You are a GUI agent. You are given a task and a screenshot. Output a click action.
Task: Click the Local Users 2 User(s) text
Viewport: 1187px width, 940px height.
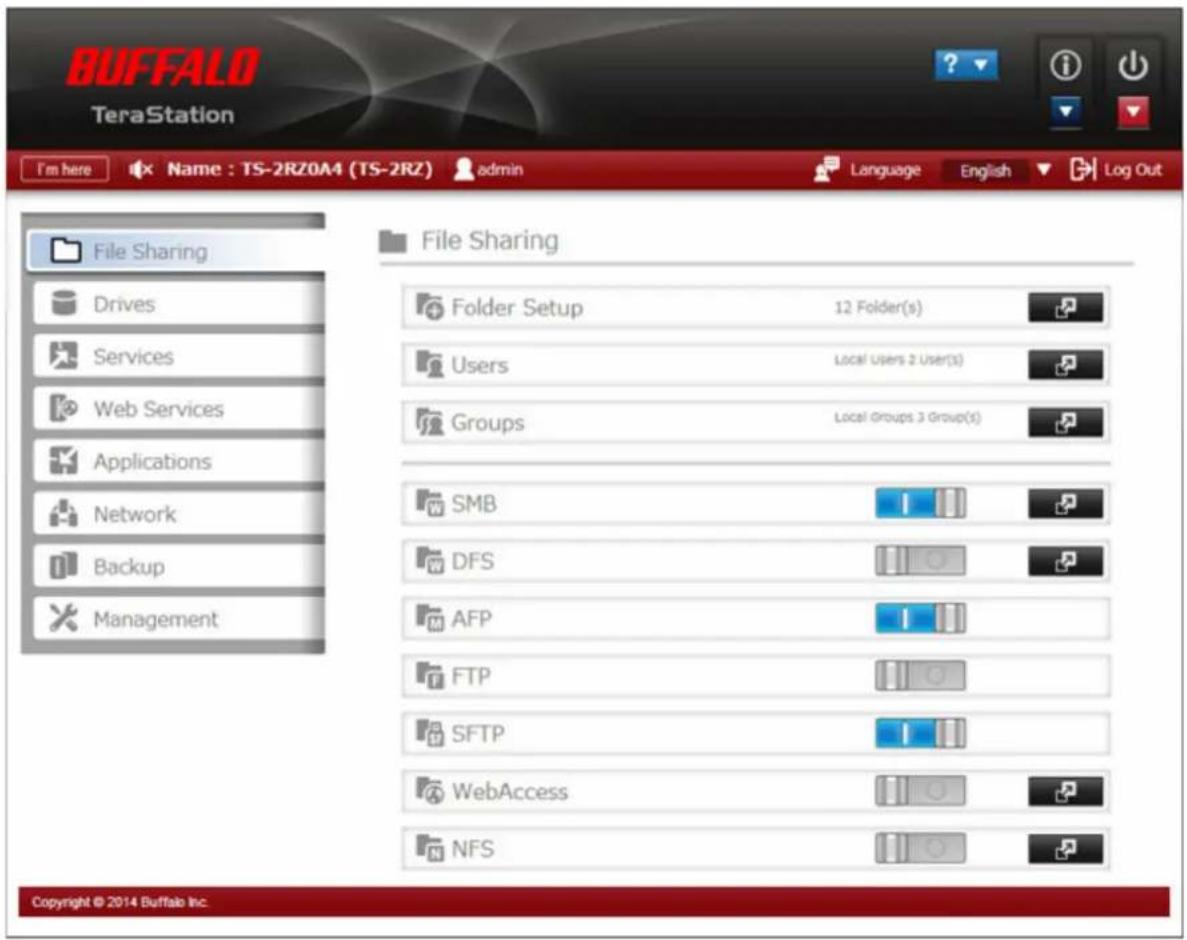[x=899, y=360]
